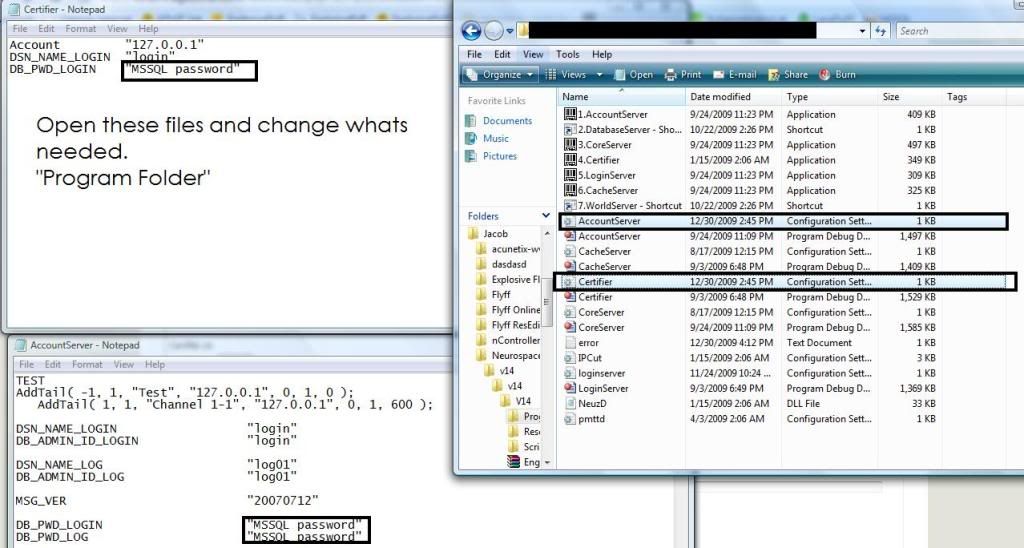Open Format menu in Certifier Notepad

click(x=81, y=29)
